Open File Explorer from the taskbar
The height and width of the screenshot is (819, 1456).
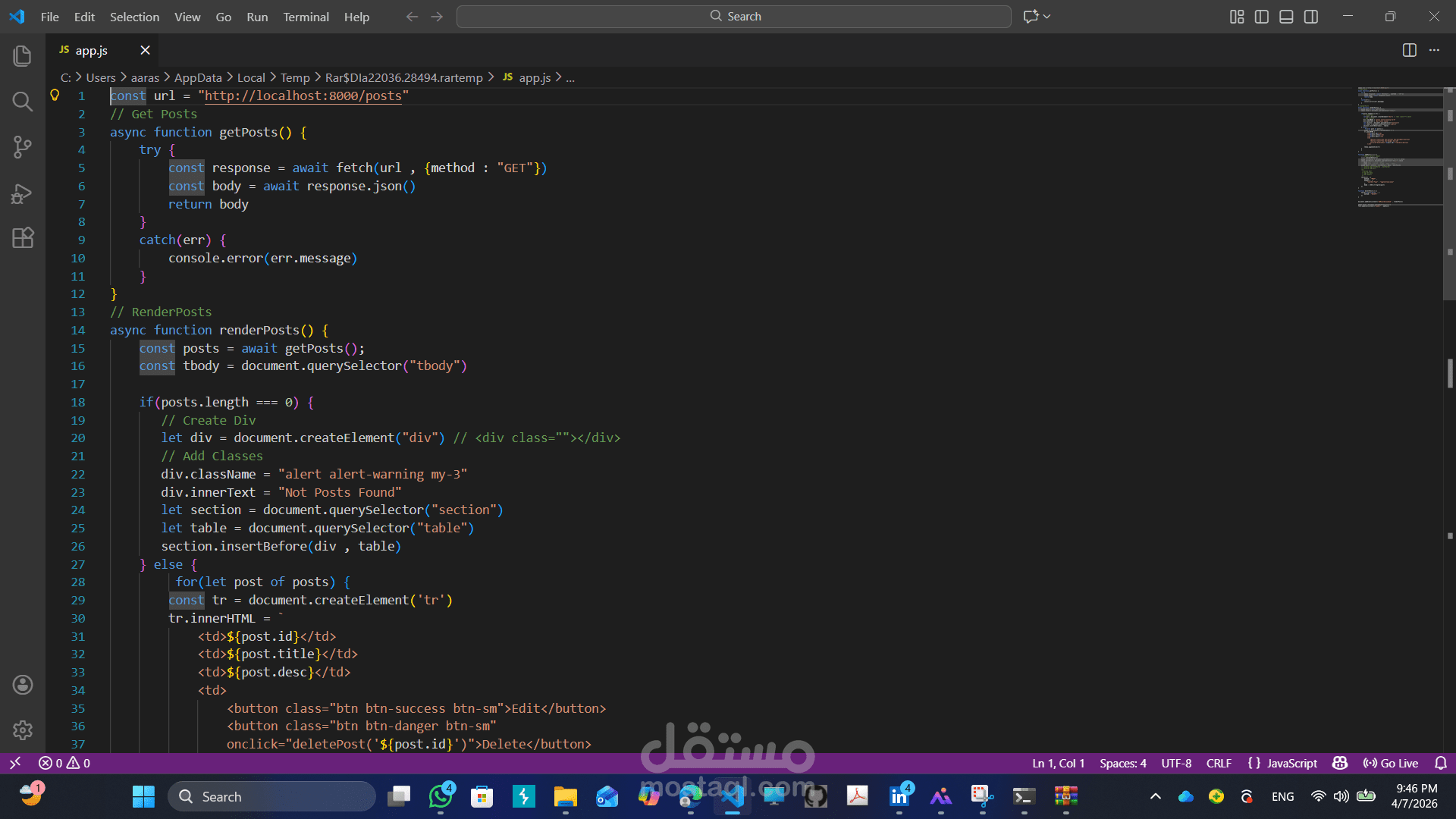tap(565, 796)
